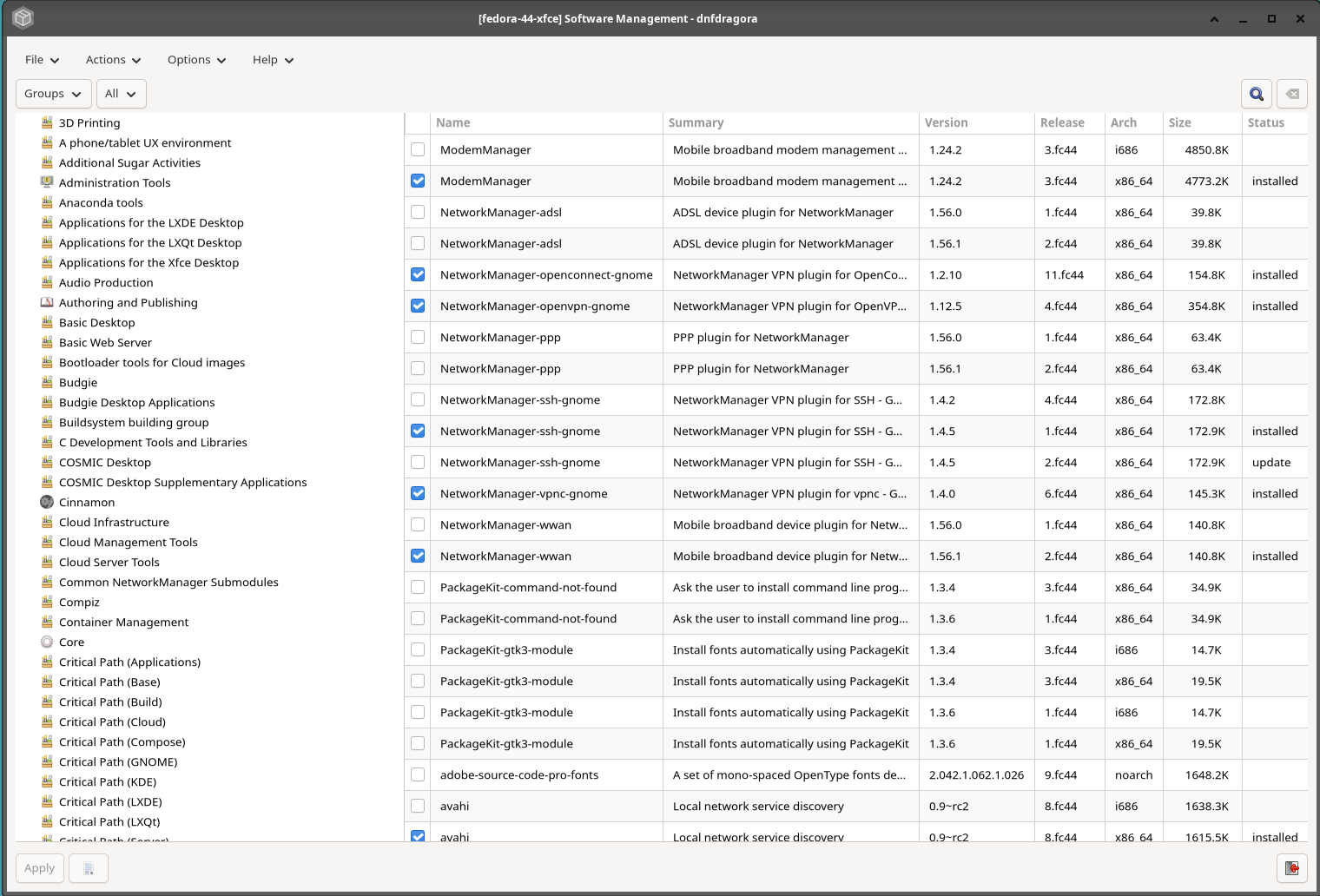
Task: Click the magnifier search button
Action: [1257, 94]
